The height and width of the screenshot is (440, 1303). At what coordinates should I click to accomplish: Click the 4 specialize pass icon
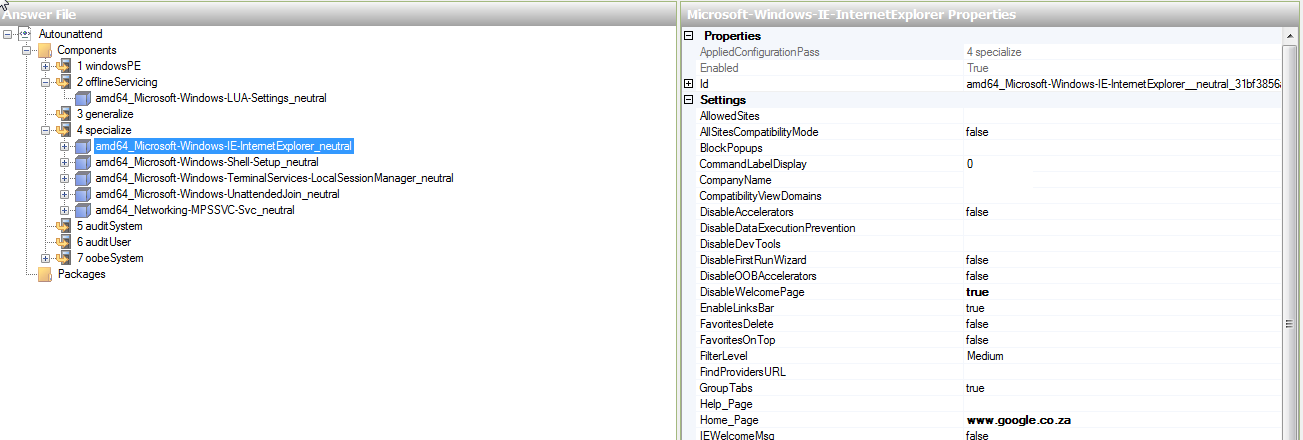(x=63, y=130)
